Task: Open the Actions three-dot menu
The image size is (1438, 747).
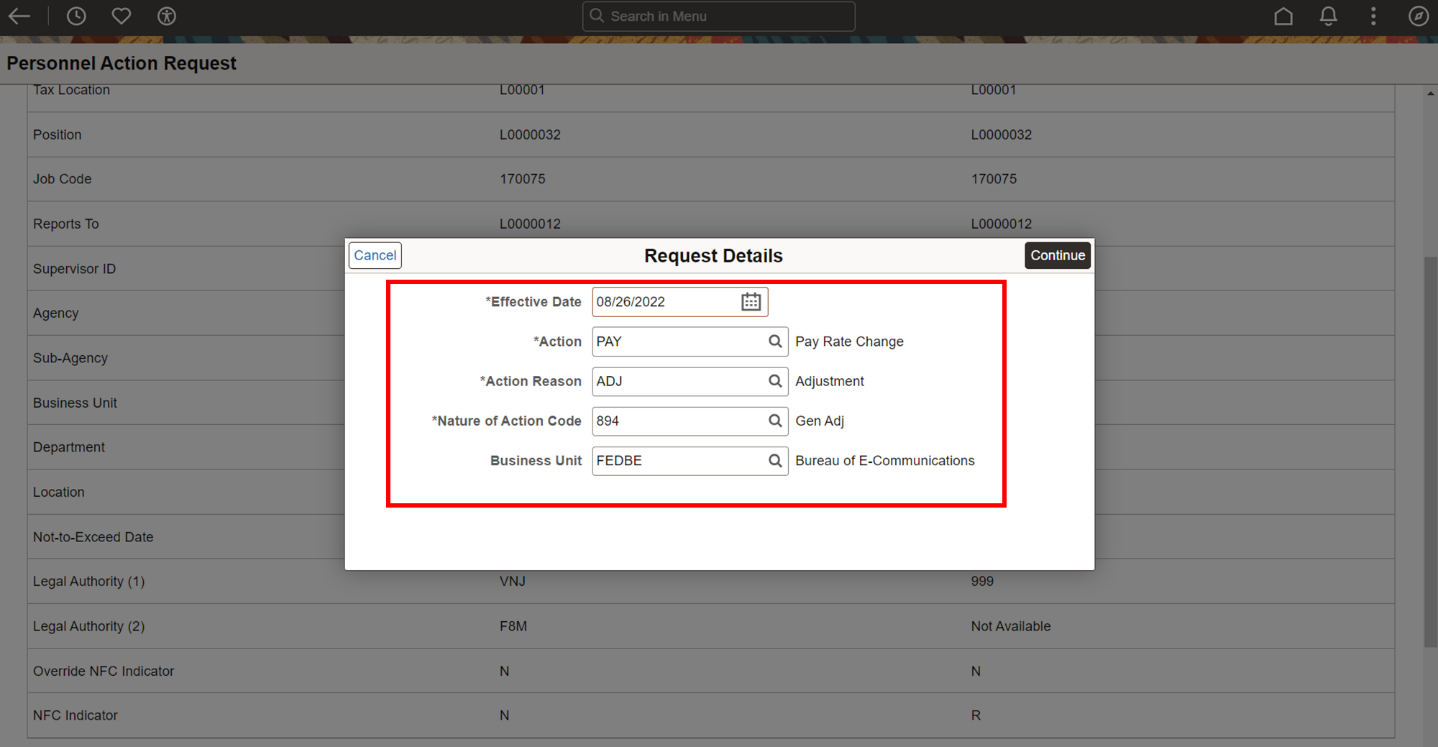Action: pos(1373,16)
